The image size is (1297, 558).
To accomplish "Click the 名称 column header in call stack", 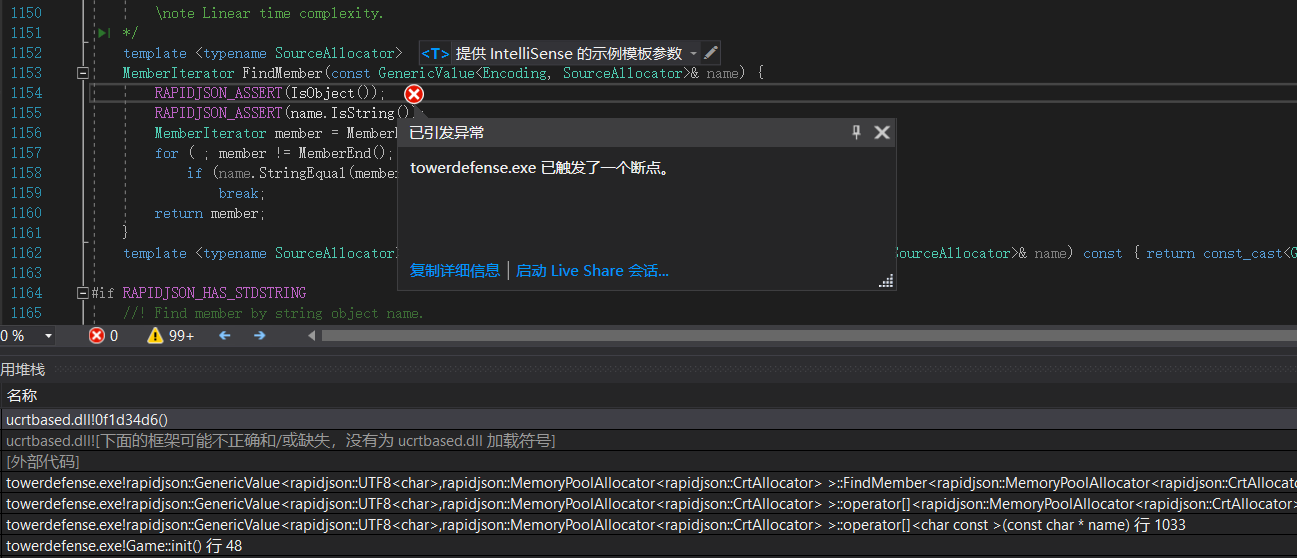I will 22,396.
